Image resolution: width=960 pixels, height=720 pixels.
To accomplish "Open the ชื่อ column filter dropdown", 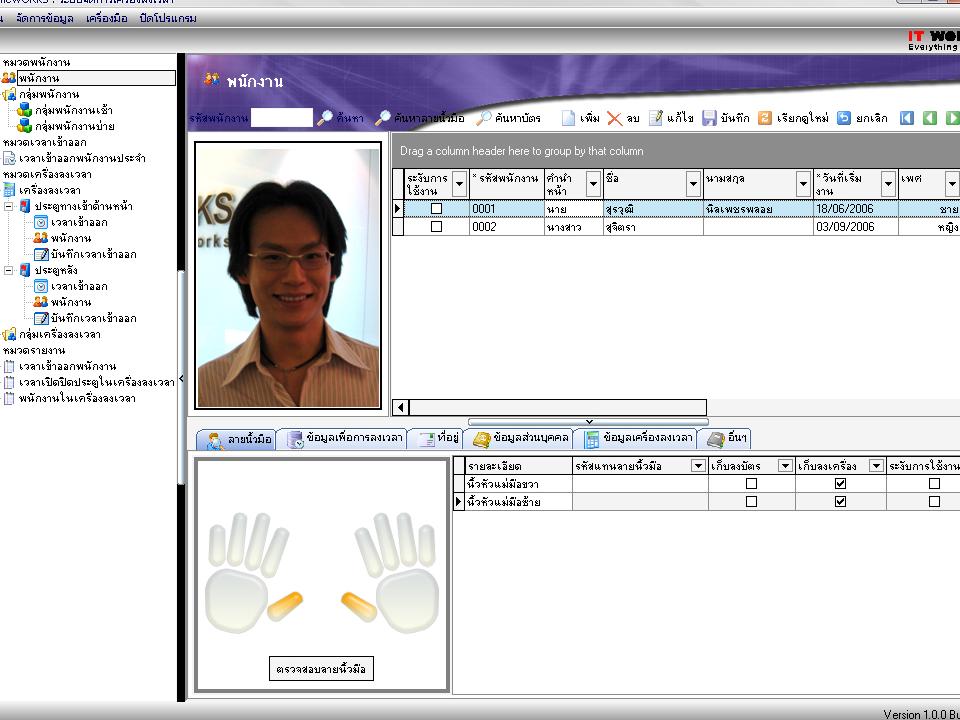I will tap(693, 184).
